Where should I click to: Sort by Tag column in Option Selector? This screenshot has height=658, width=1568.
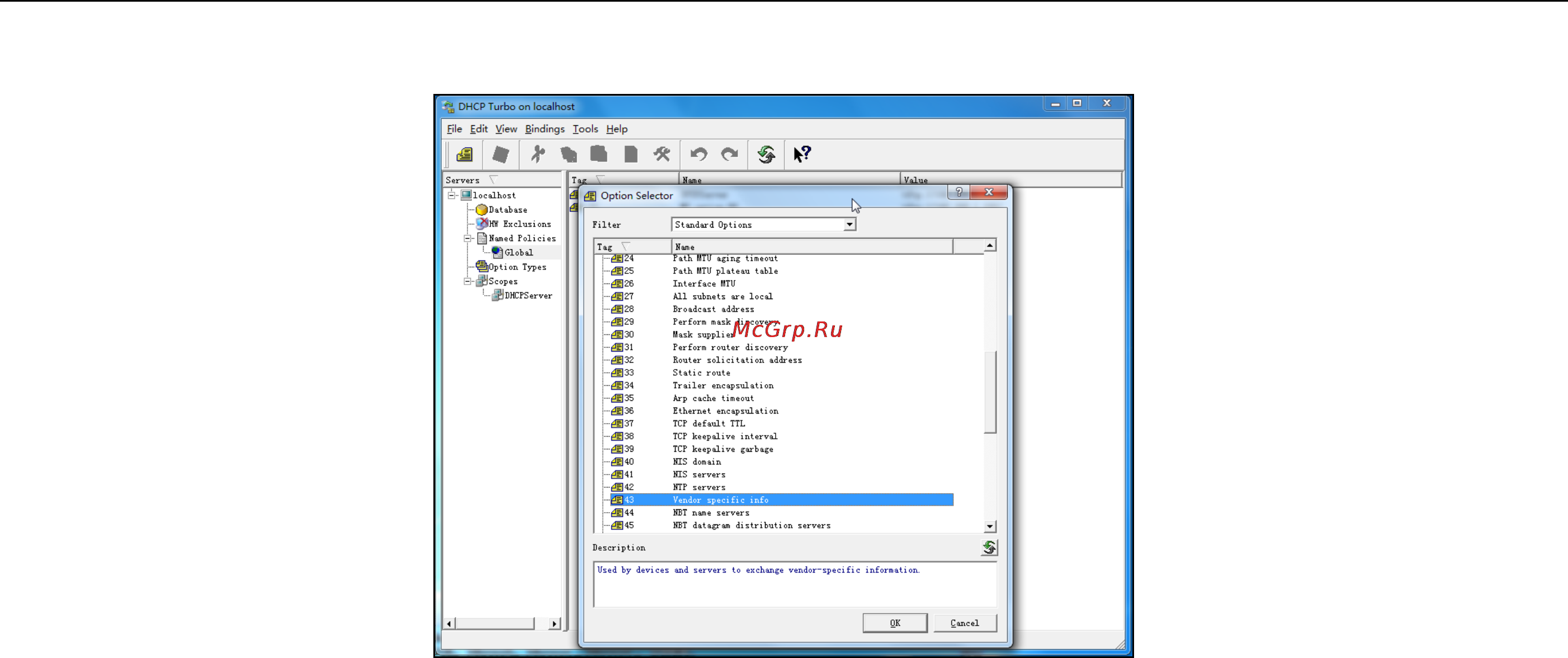[x=632, y=247]
